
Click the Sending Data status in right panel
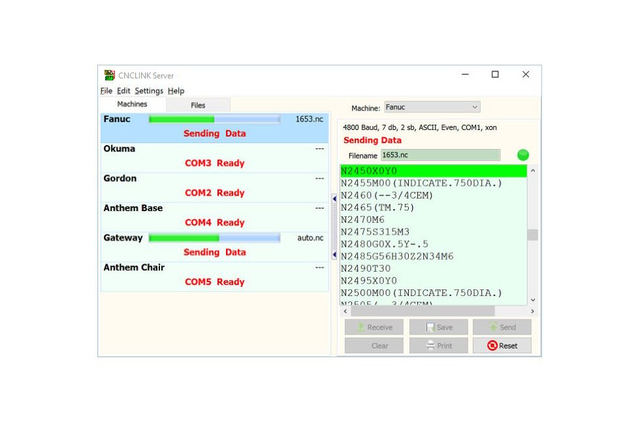click(x=372, y=140)
